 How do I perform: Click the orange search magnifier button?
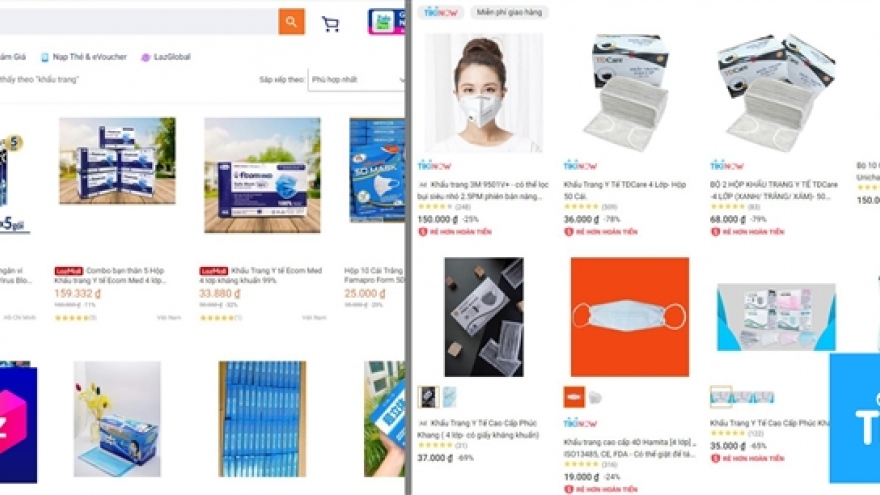291,21
